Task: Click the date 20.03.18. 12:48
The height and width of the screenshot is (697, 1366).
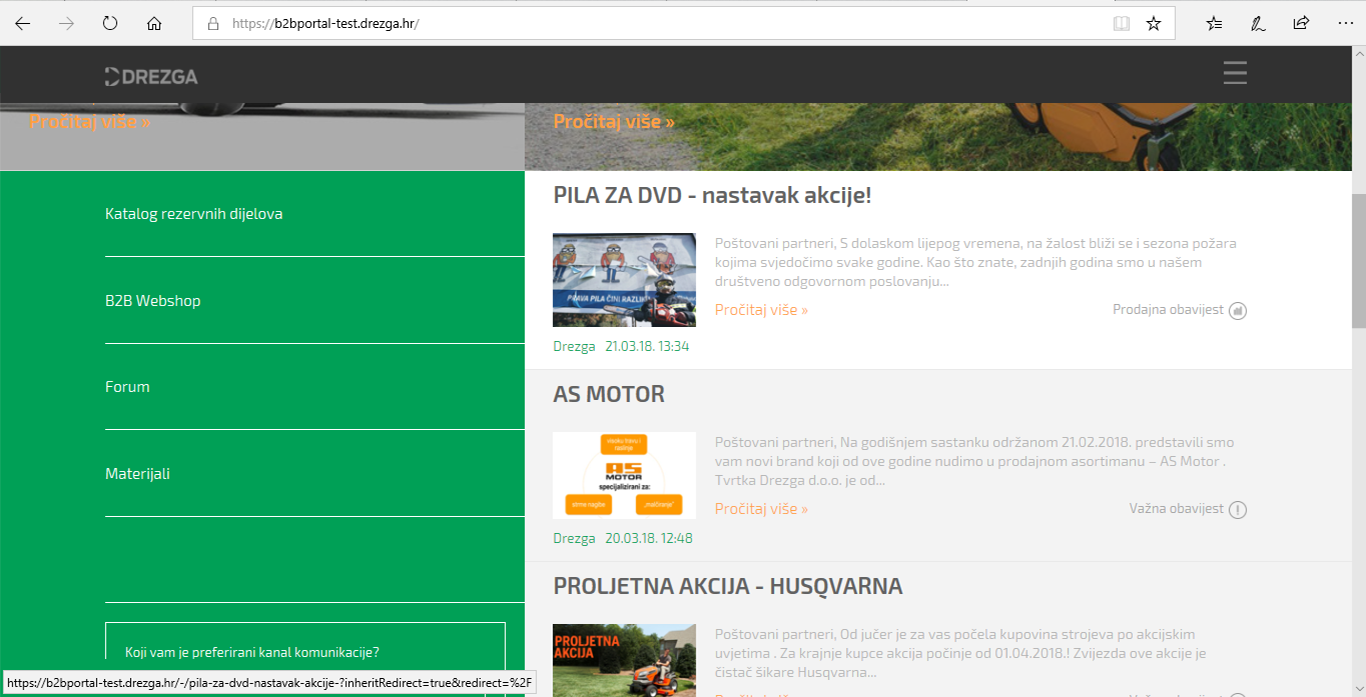Action: click(x=649, y=538)
